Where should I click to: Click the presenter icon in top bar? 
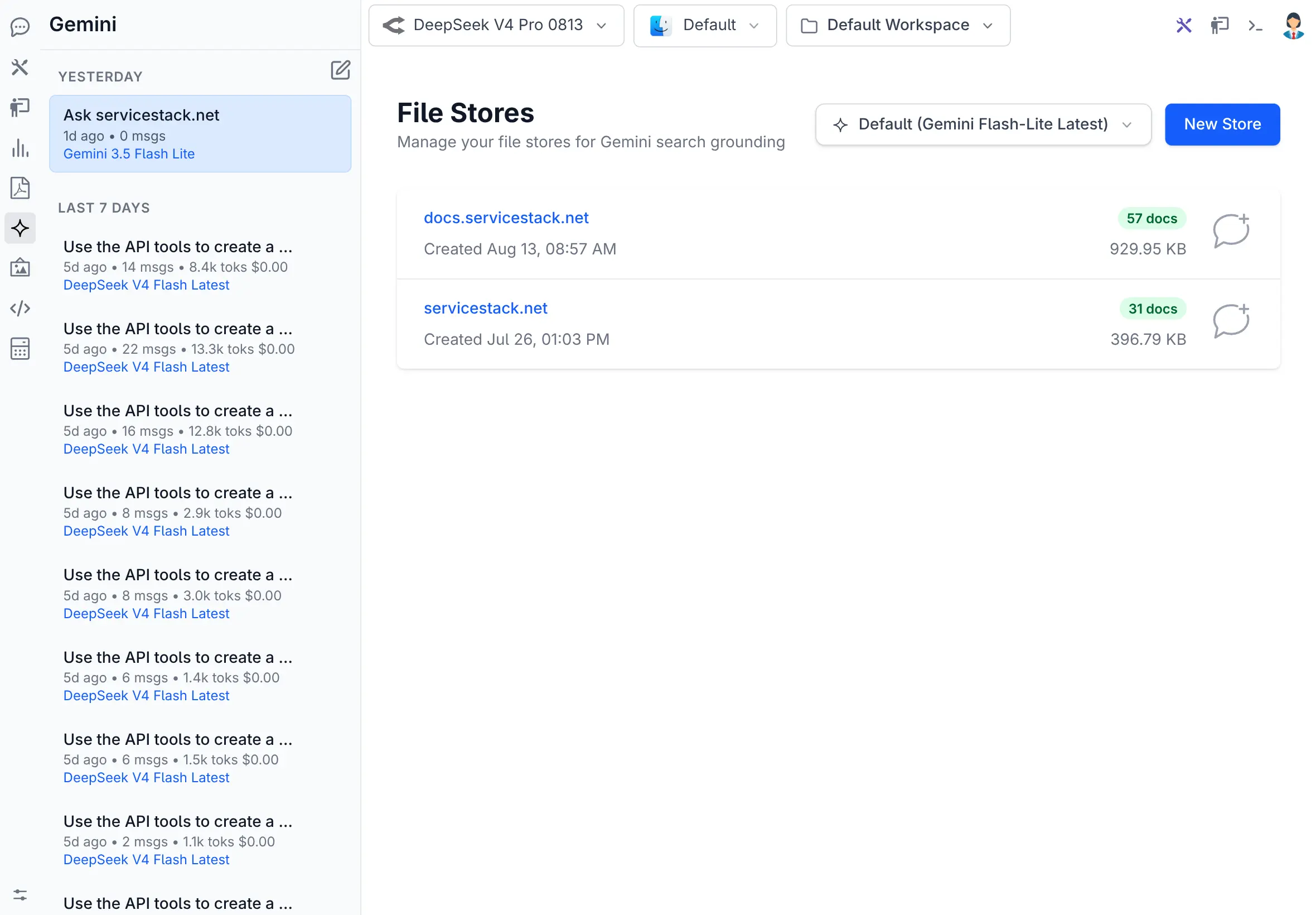pos(1220,25)
